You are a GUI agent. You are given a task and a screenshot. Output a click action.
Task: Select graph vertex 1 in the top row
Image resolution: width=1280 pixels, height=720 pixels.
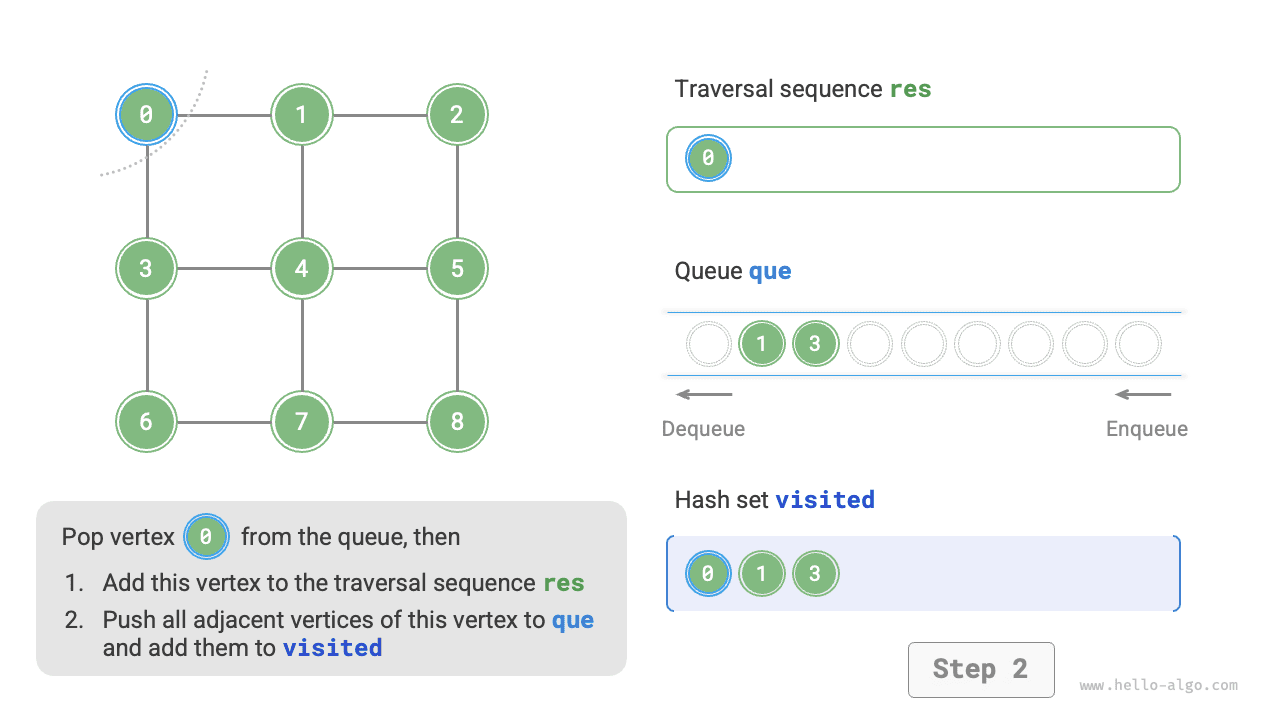pos(302,115)
